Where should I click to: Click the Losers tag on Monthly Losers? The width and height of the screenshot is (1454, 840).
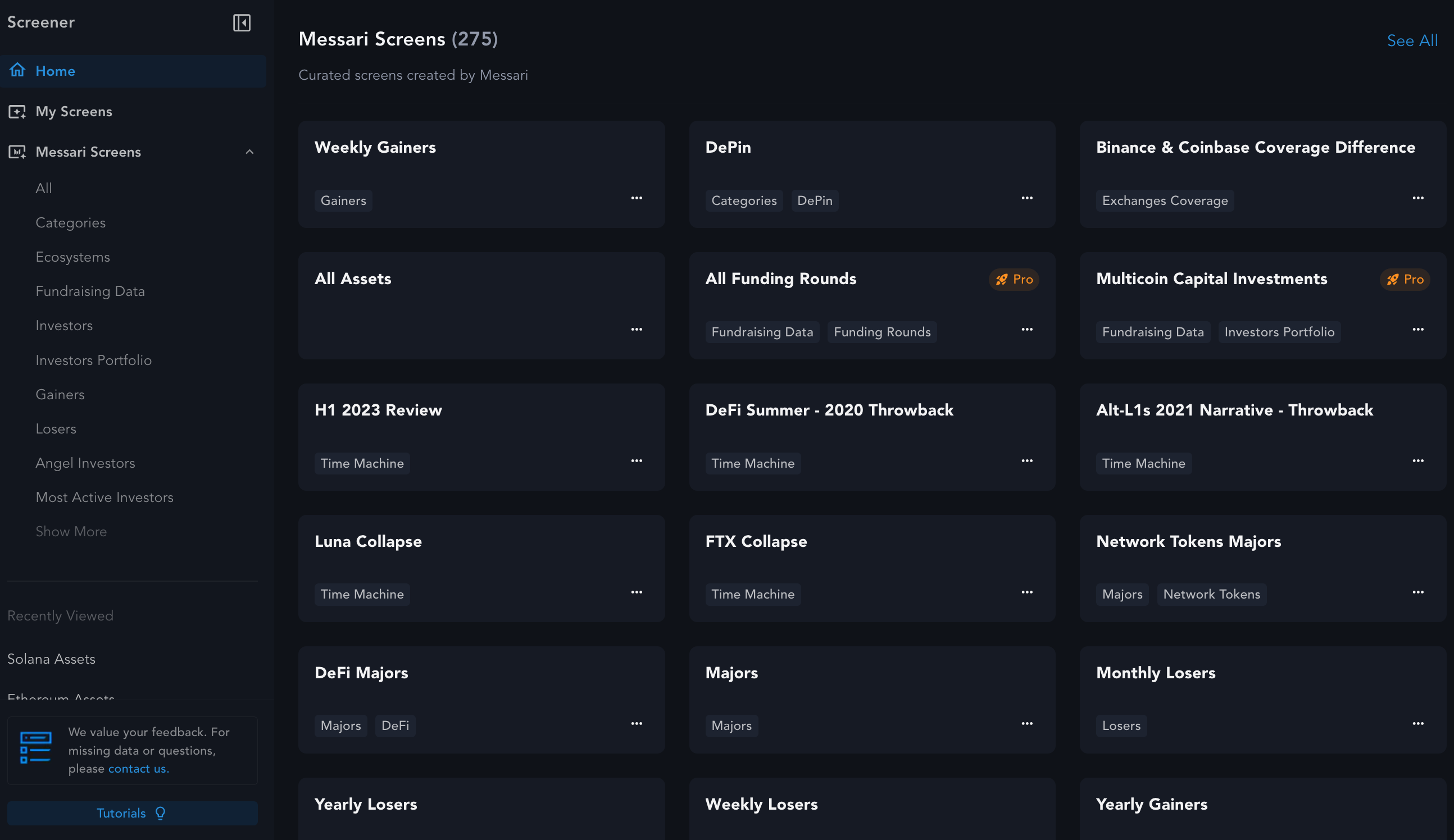tap(1121, 726)
